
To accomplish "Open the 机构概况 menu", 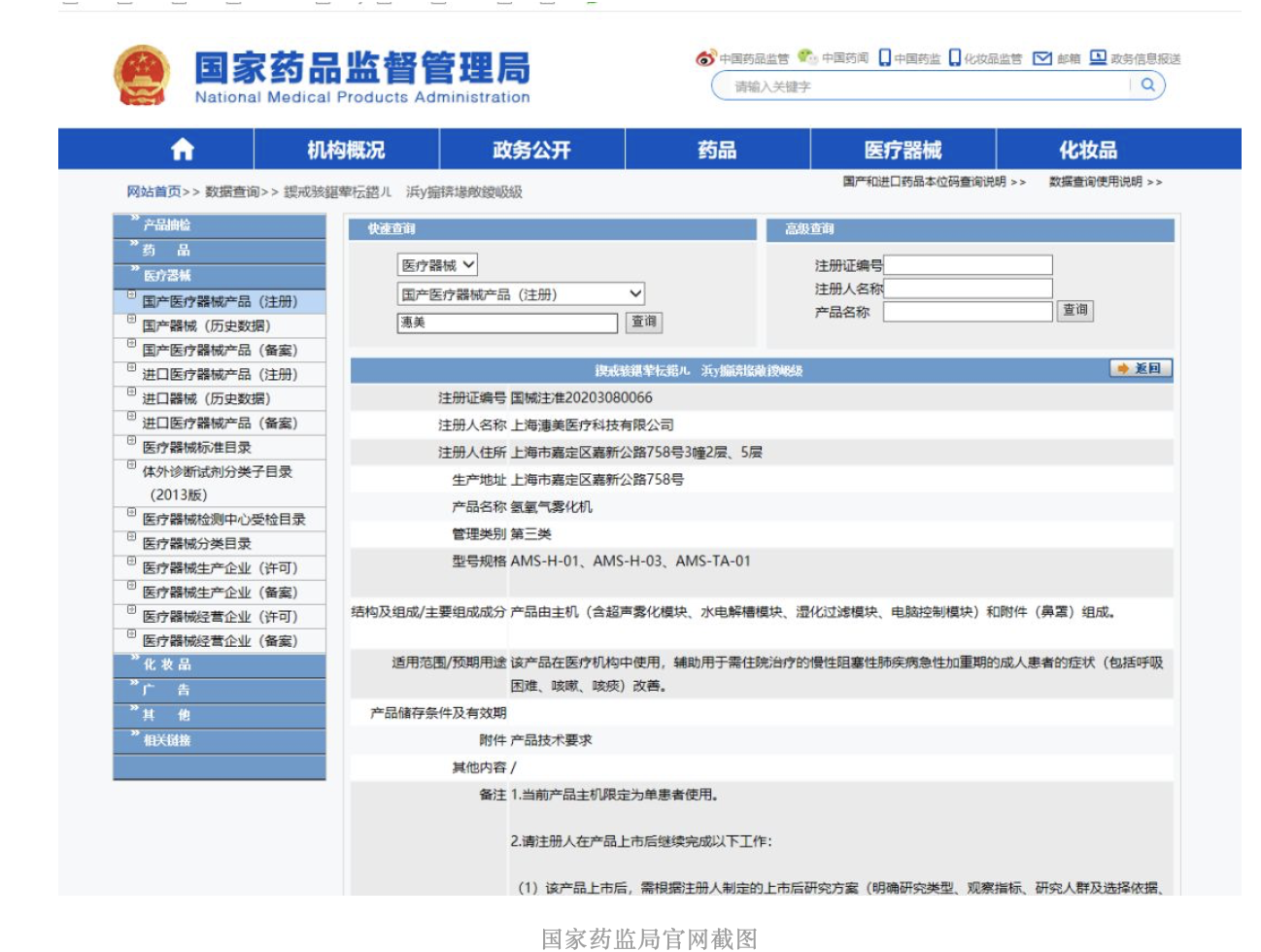I will coord(346,150).
